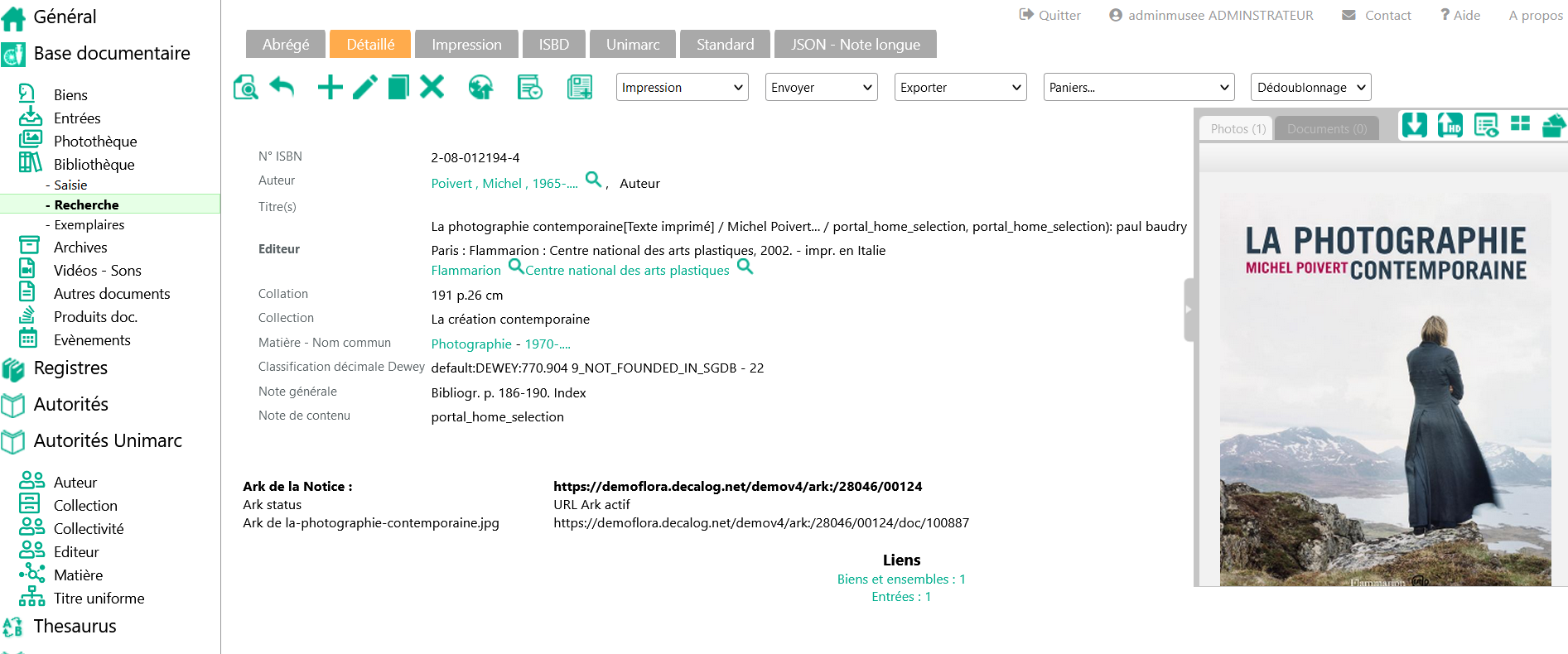Duplicate the record with copy icon
The height and width of the screenshot is (654, 1568).
click(x=398, y=87)
